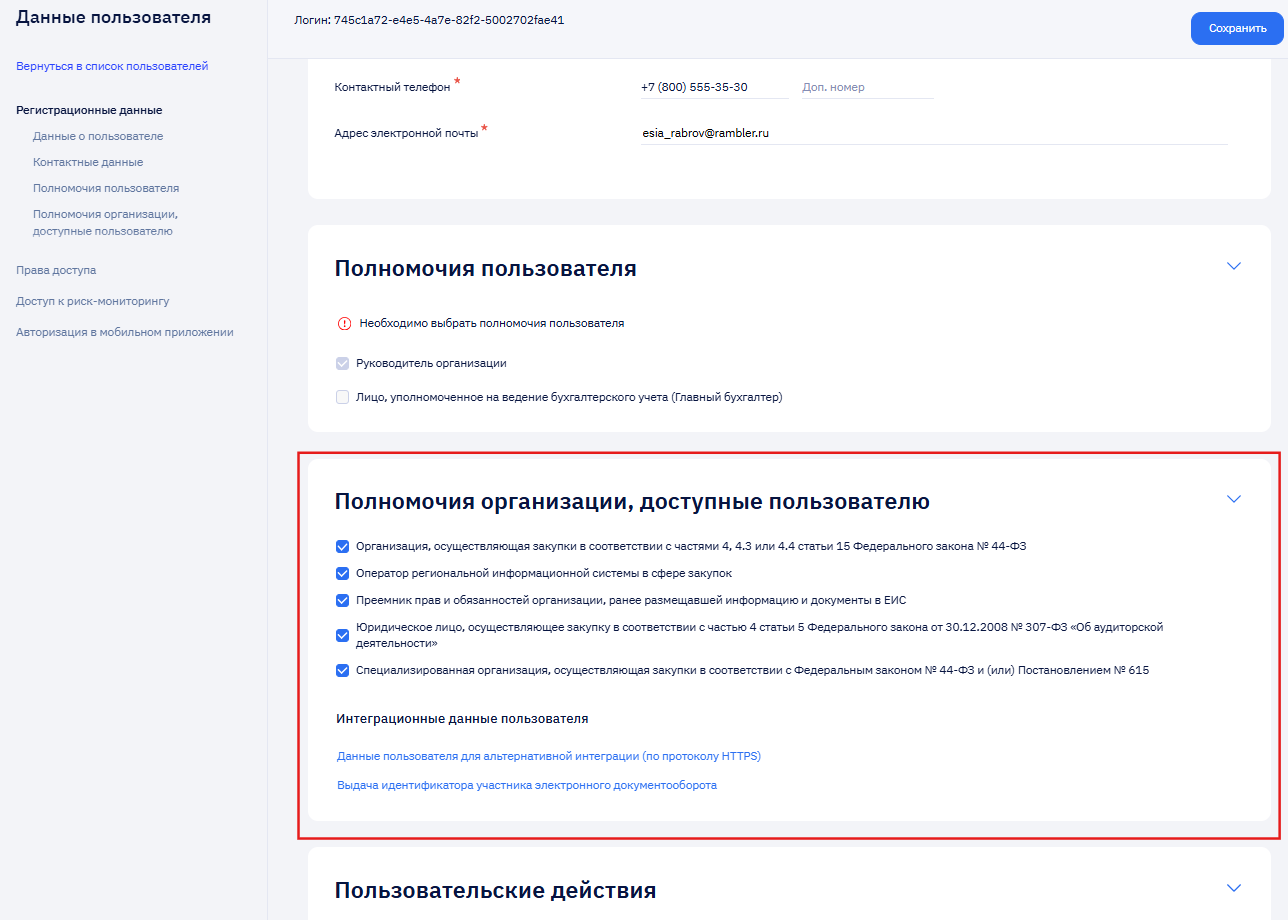
Task: Click the Контактный телефон label
Action: (392, 87)
